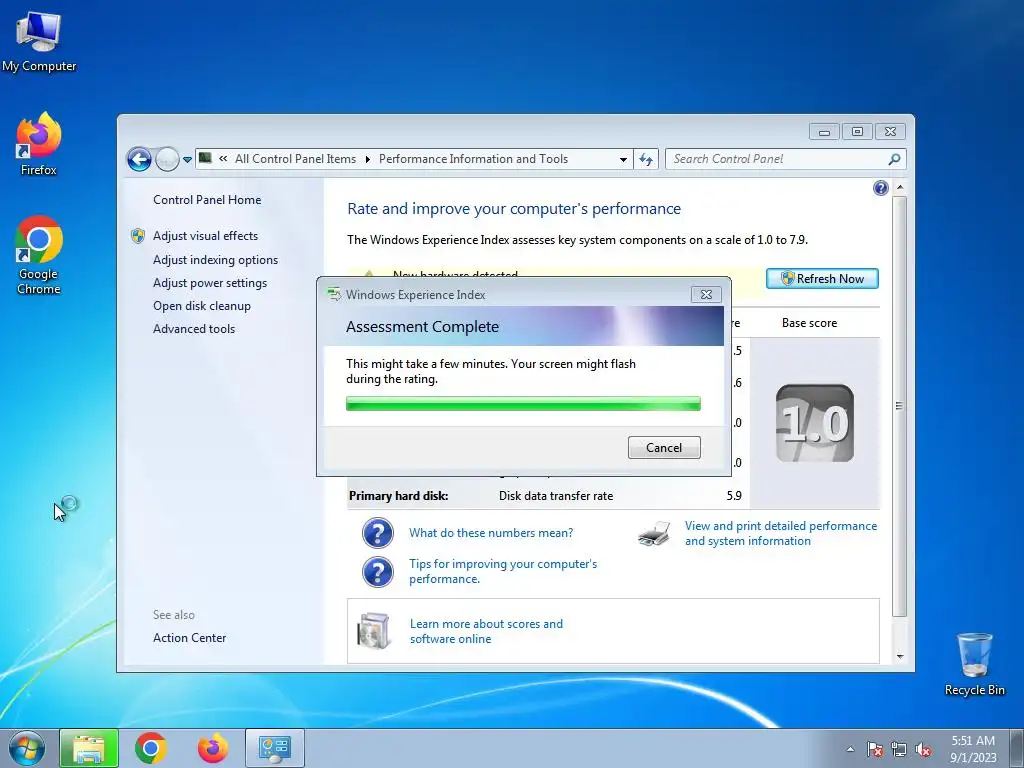Click the address bar refresh icon
Image resolution: width=1024 pixels, height=768 pixels.
coord(646,159)
